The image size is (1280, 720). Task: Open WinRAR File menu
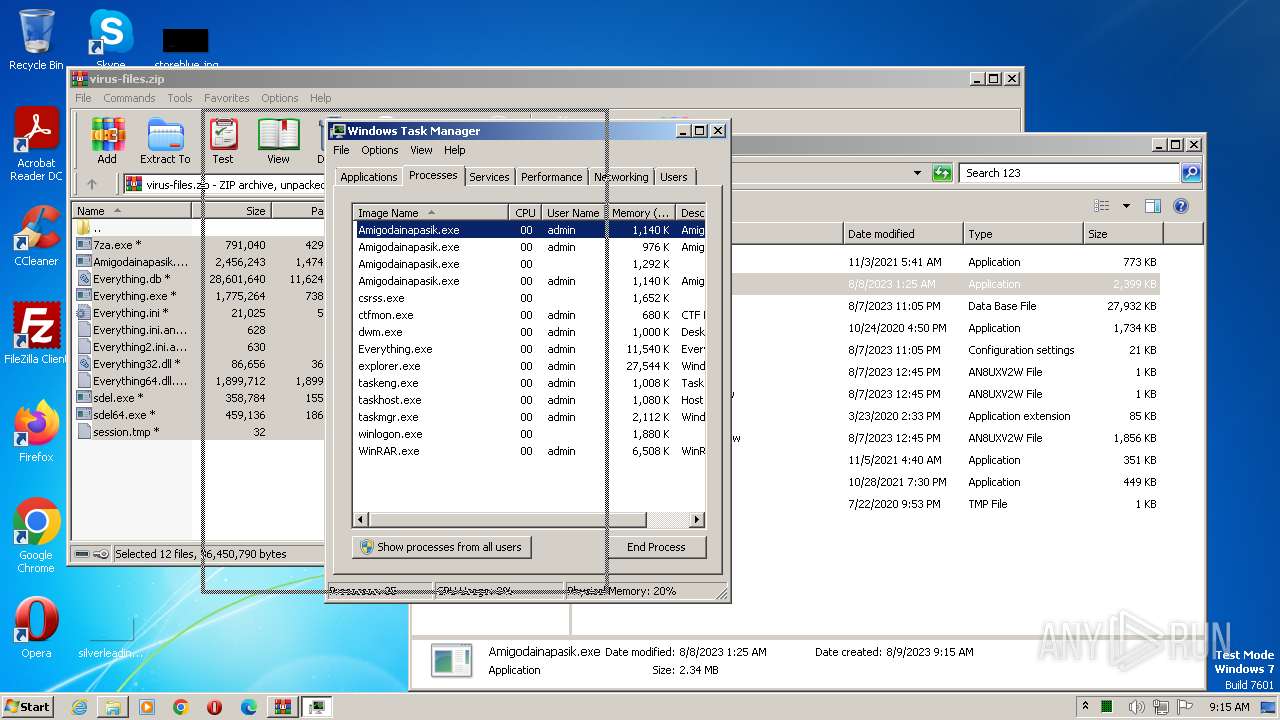83,98
